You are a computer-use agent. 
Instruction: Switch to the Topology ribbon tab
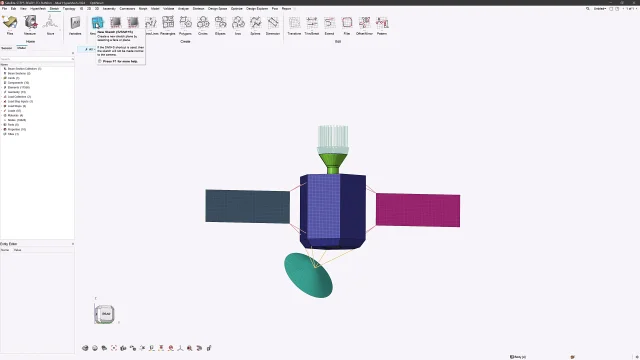tap(69, 9)
